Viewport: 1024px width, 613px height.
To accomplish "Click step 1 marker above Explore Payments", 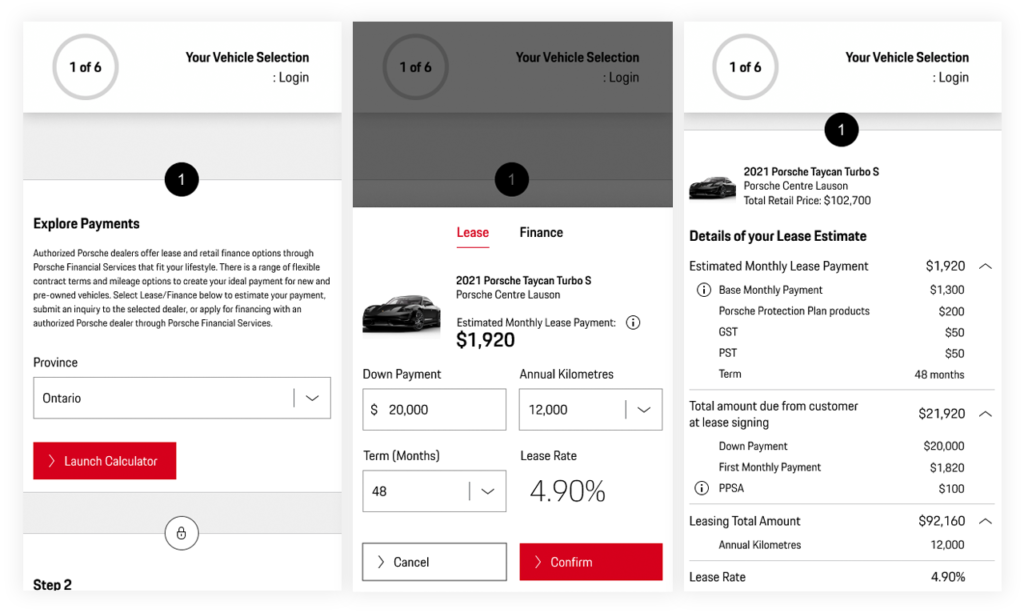I will [x=181, y=180].
